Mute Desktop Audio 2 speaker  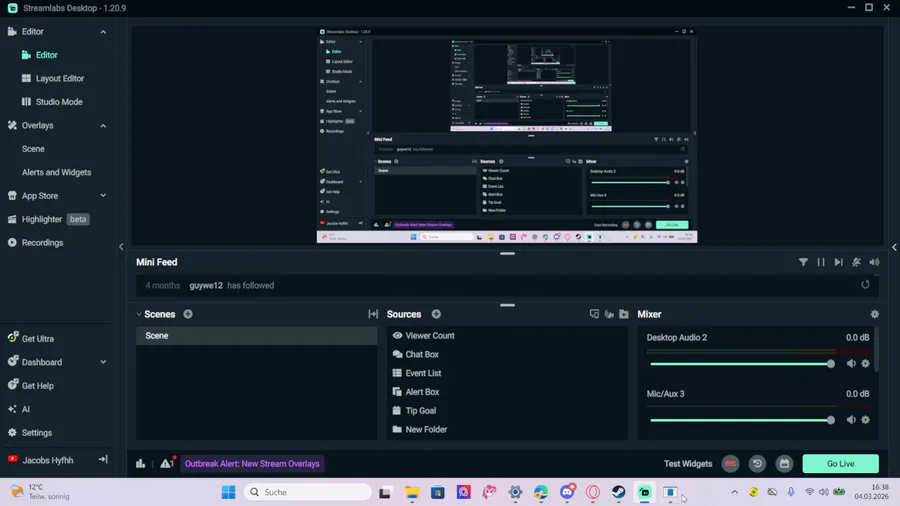point(851,364)
